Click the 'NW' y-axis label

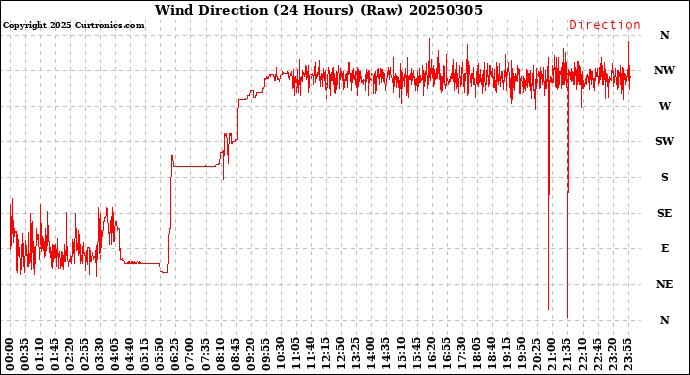pos(664,70)
